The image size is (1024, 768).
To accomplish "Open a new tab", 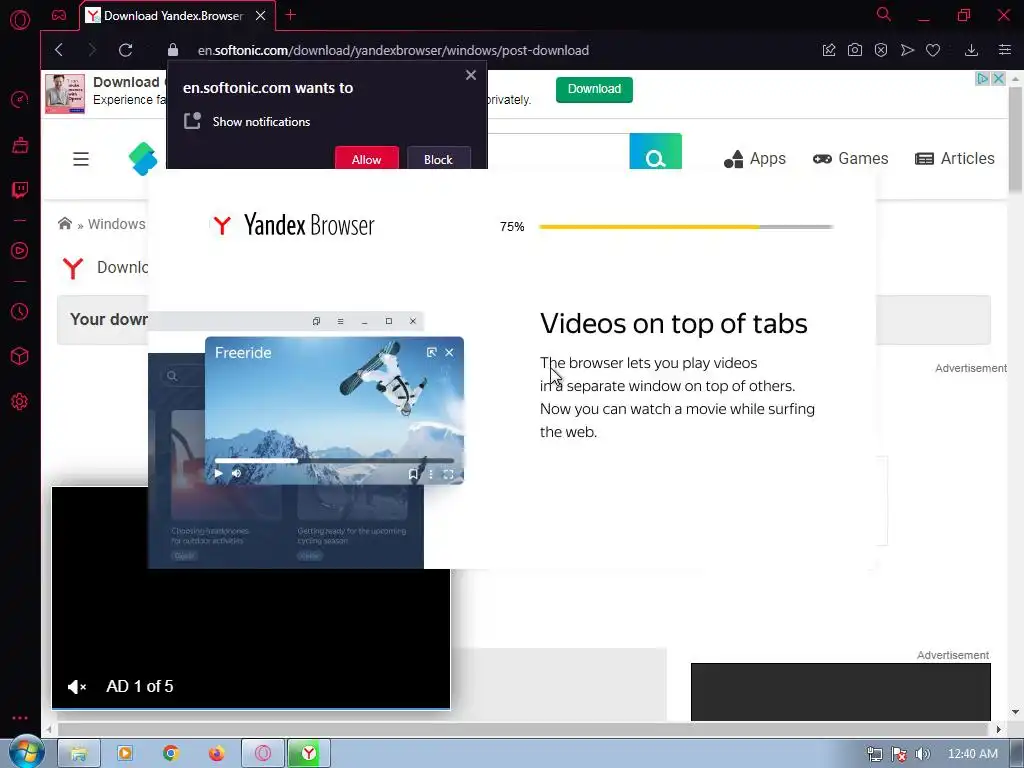I will click(291, 15).
